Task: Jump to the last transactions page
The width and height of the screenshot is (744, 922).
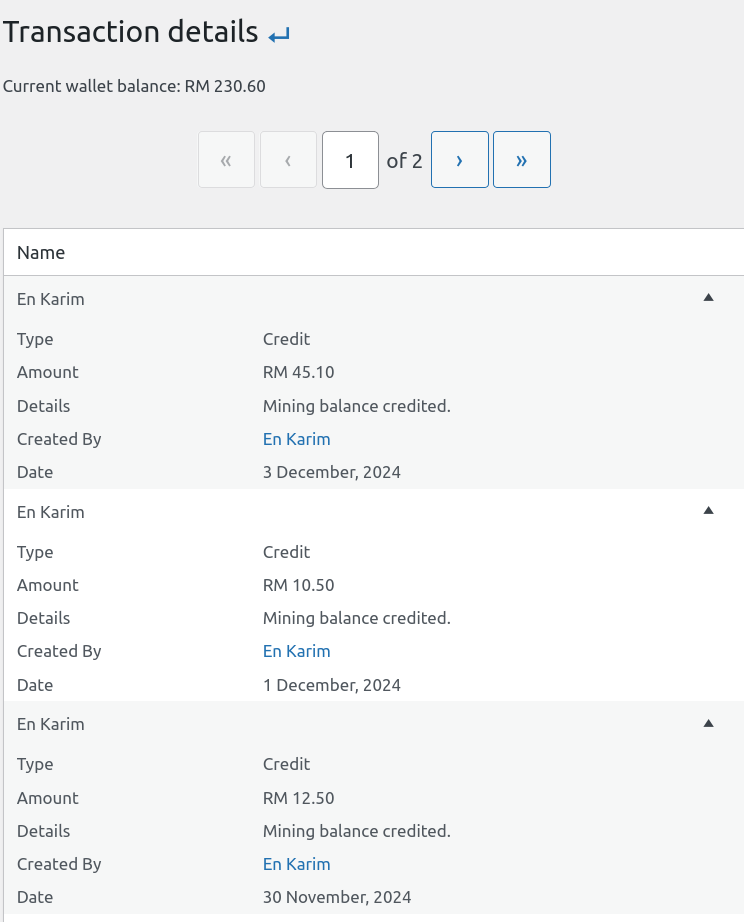Action: click(x=521, y=160)
